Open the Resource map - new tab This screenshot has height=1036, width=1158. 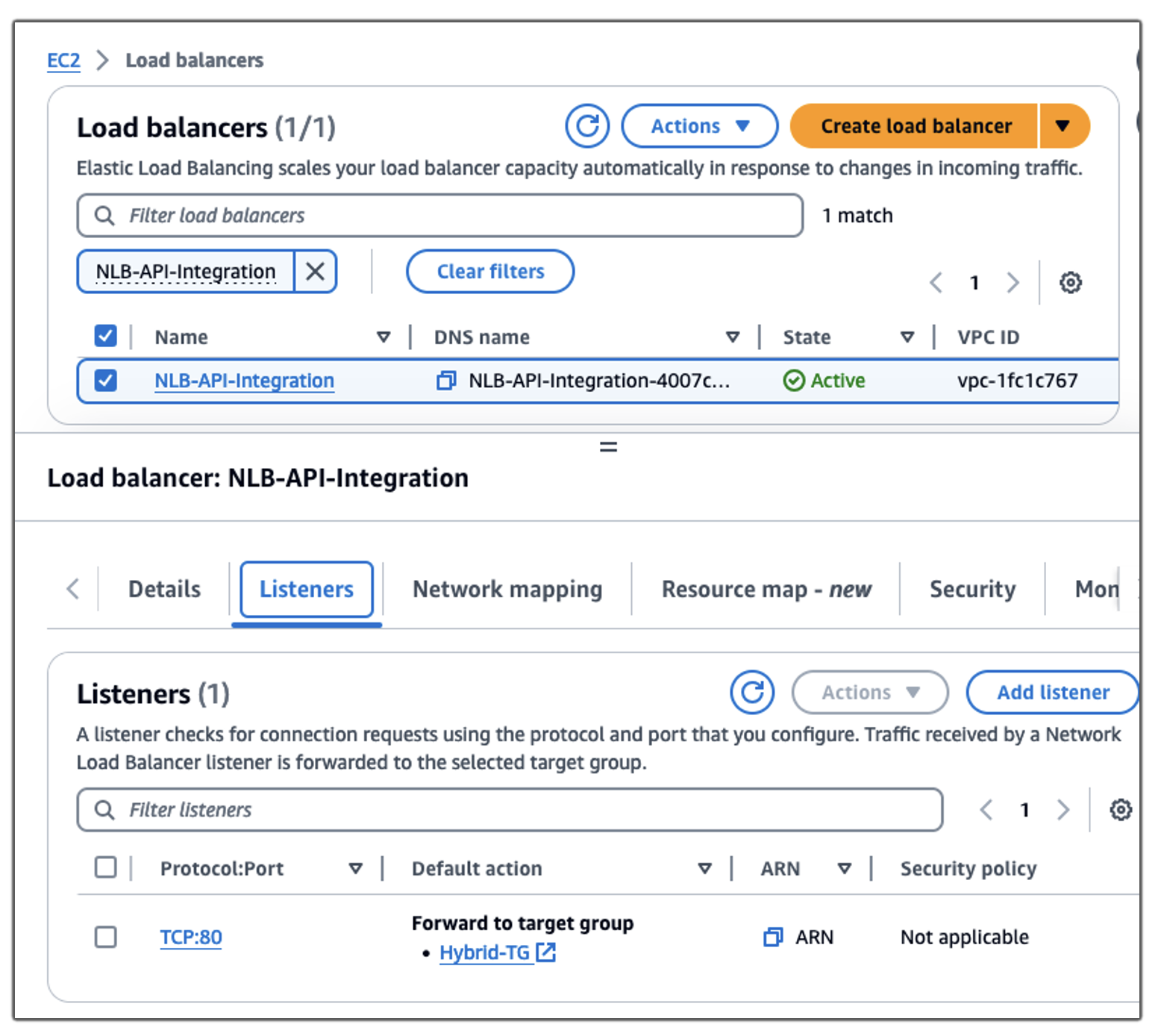click(x=766, y=590)
